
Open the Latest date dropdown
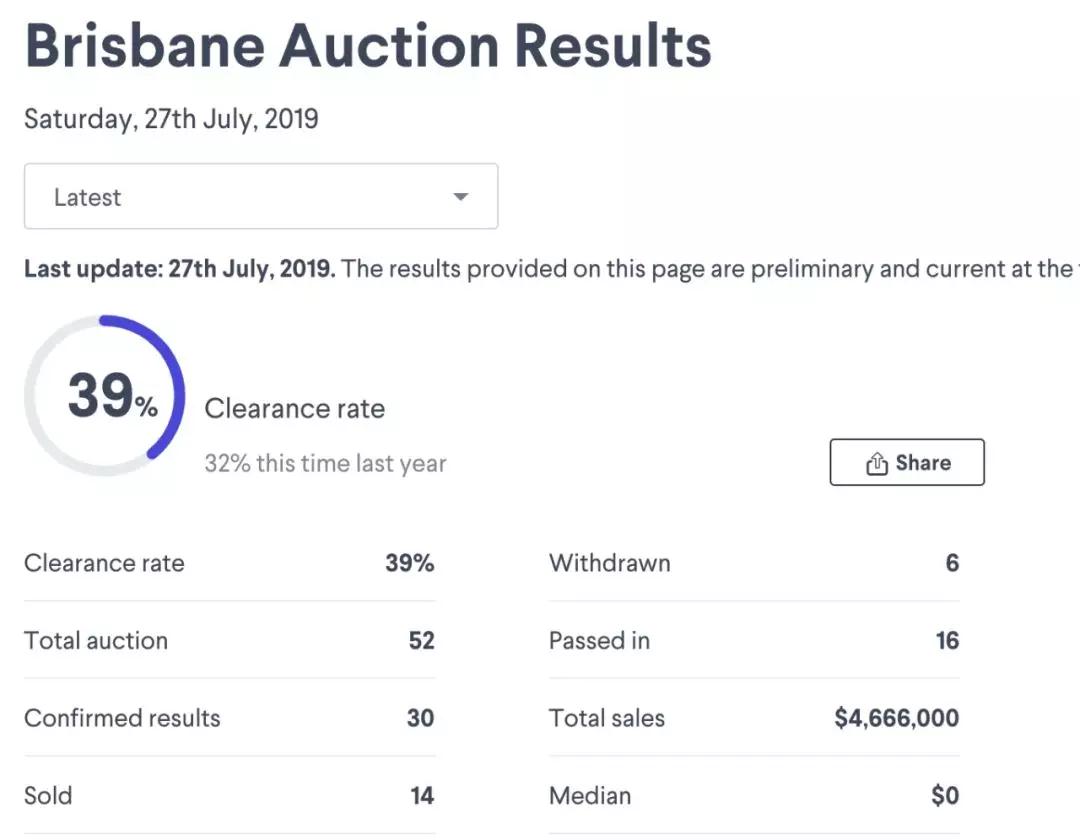point(261,197)
